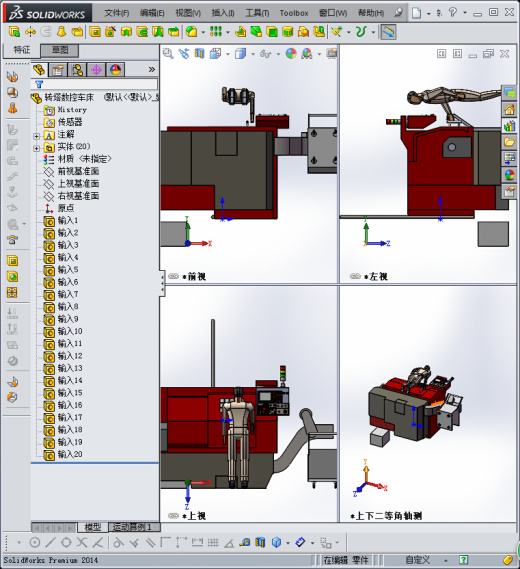Image resolution: width=520 pixels, height=569 pixels.
Task: Select the DisplayManager tab icon
Action: pyautogui.click(x=115, y=69)
